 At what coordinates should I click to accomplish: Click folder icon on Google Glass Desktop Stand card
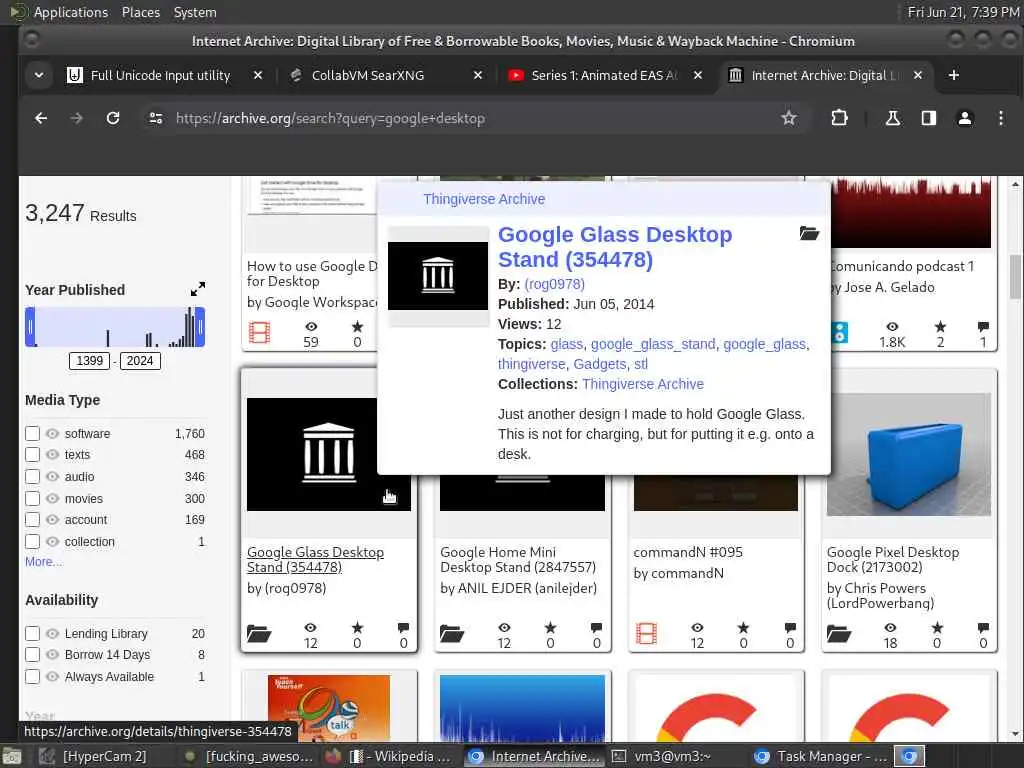coord(259,633)
